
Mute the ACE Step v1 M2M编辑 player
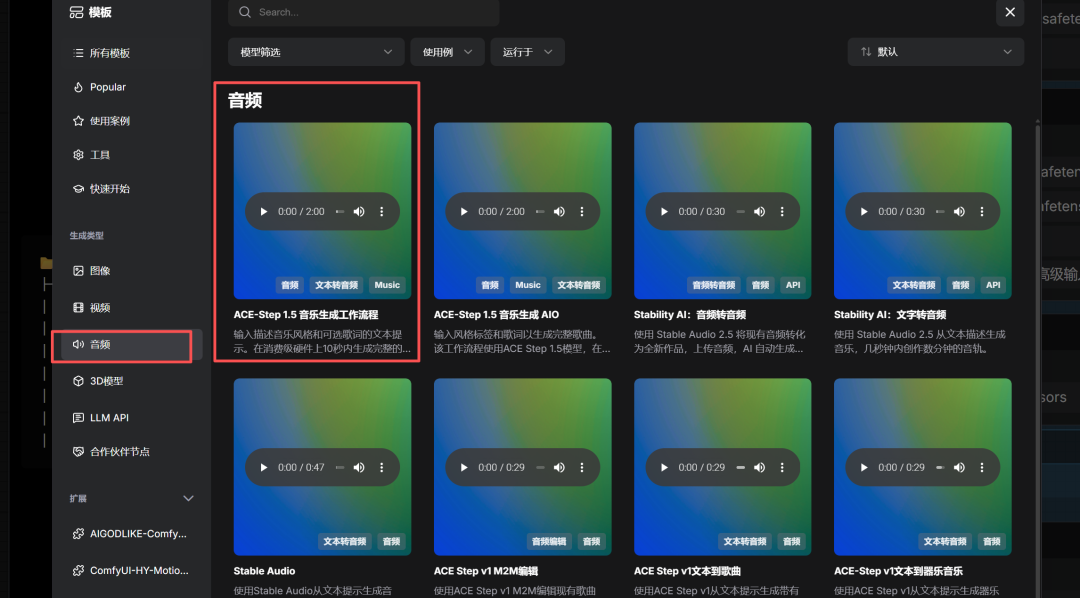coord(559,467)
